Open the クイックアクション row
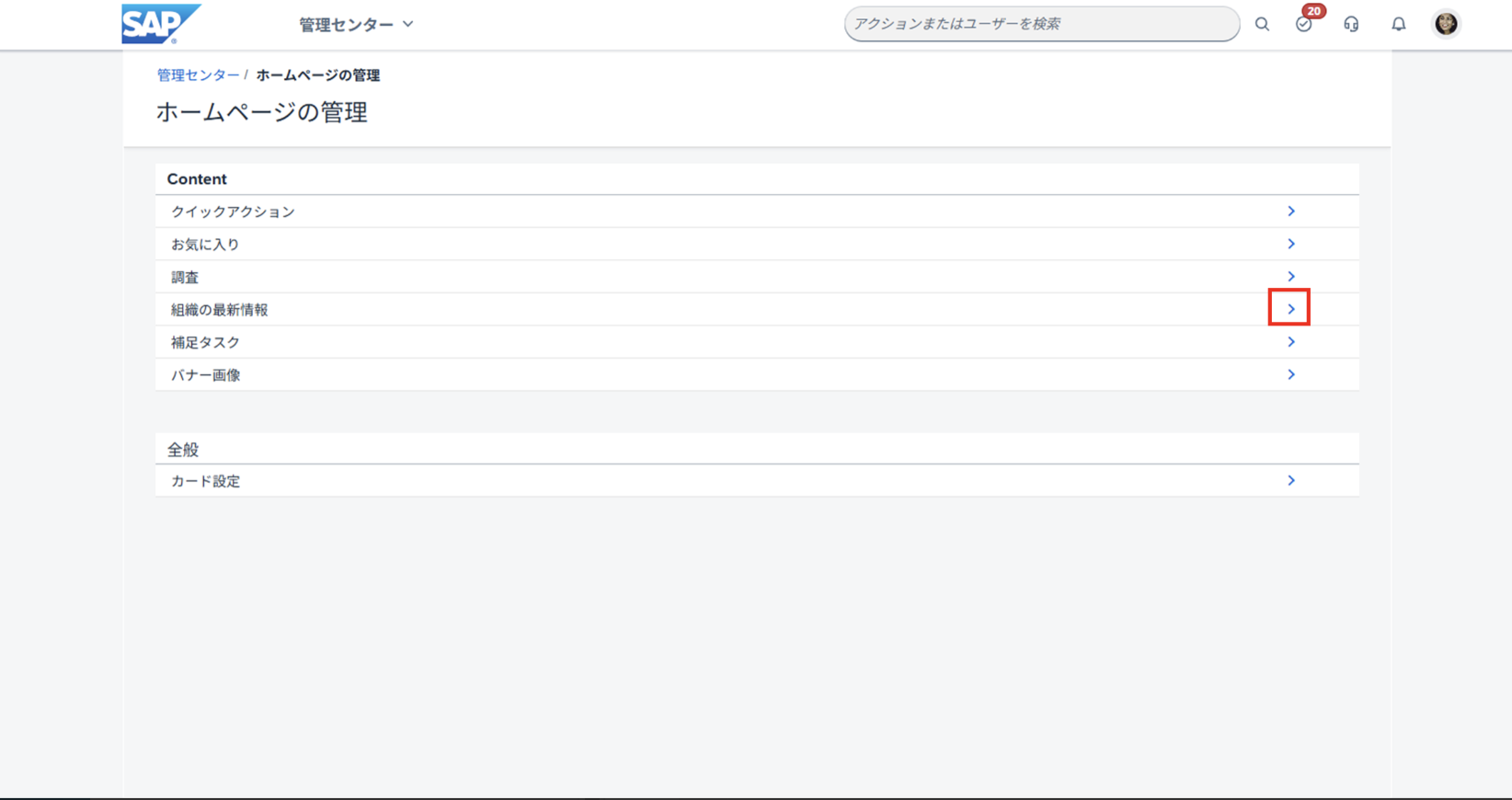 234,211
